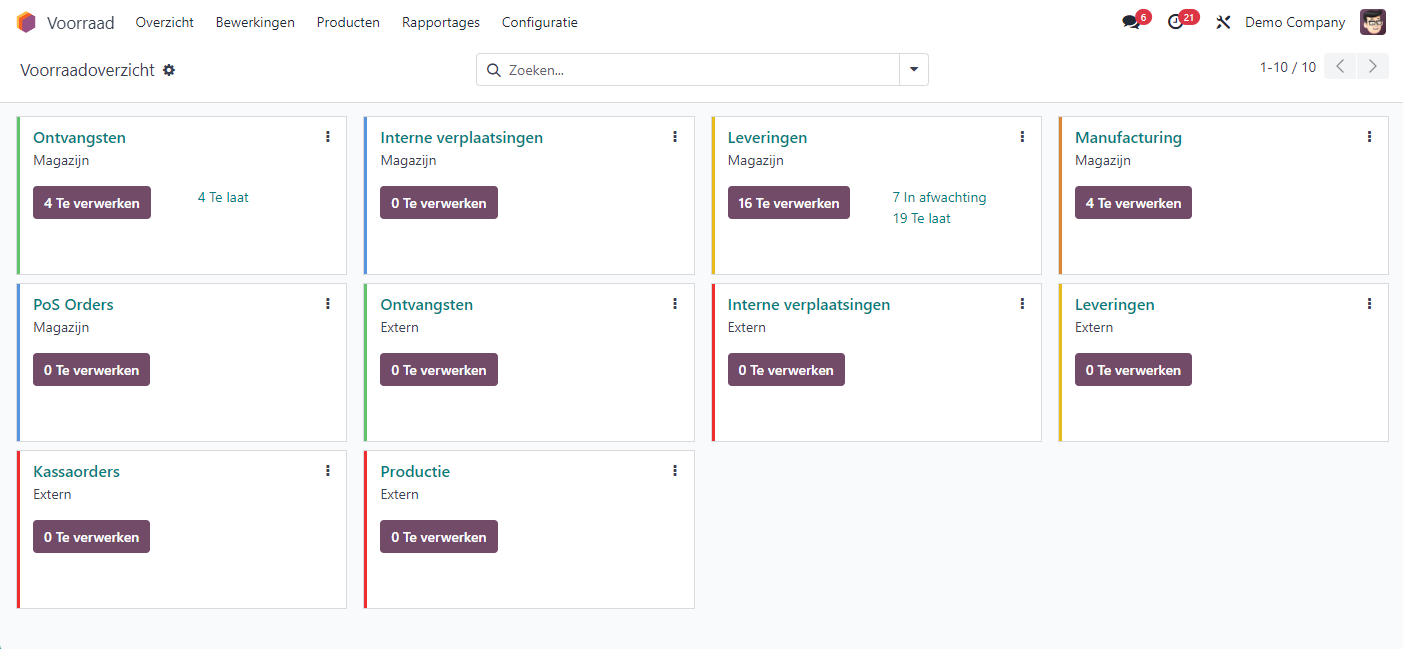Open the Bewerkingen menu
Image resolution: width=1403 pixels, height=649 pixels.
click(255, 22)
